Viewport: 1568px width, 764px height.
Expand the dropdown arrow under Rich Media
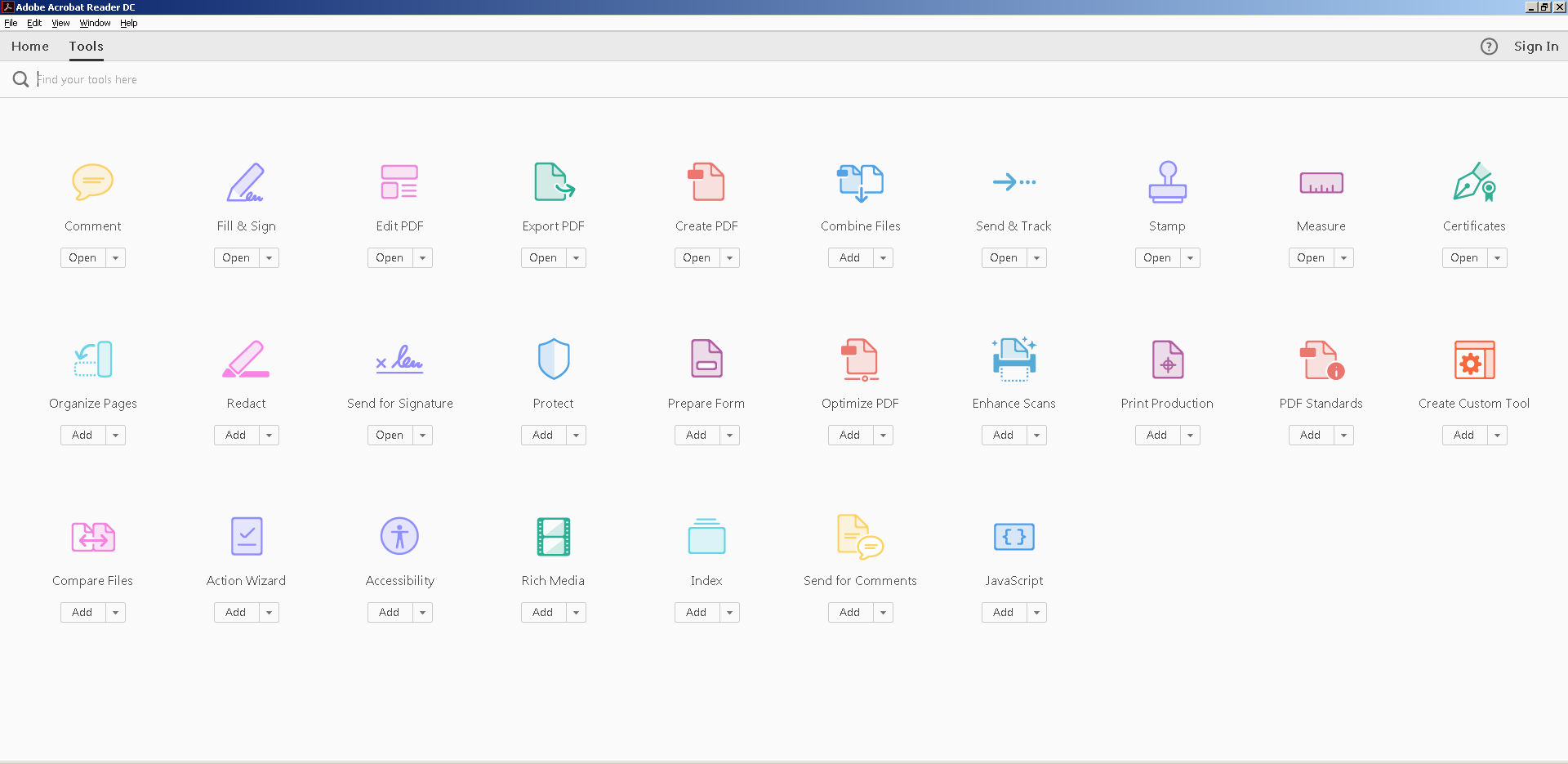pos(576,613)
